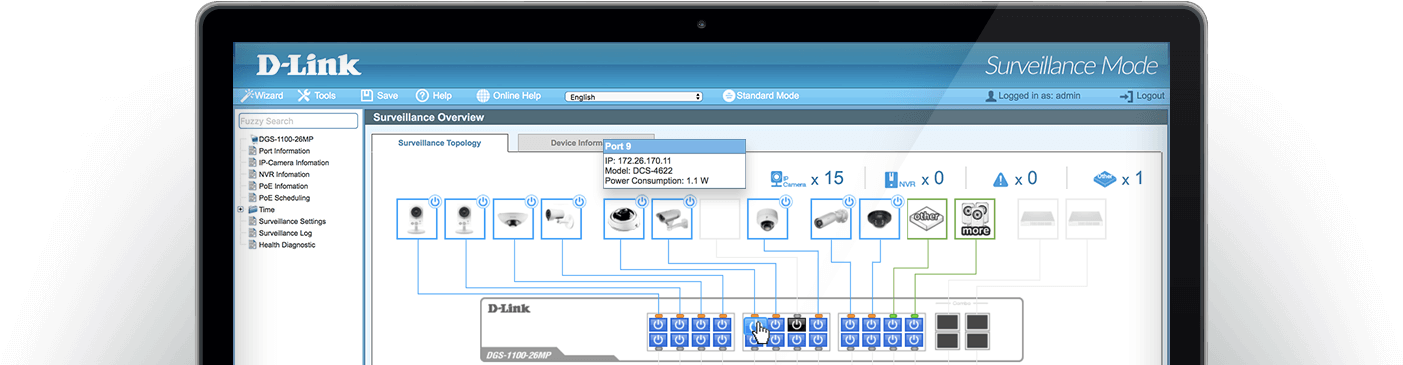Viewport: 1403px width, 365px height.
Task: Open Port Information in the tree
Action: click(x=279, y=151)
